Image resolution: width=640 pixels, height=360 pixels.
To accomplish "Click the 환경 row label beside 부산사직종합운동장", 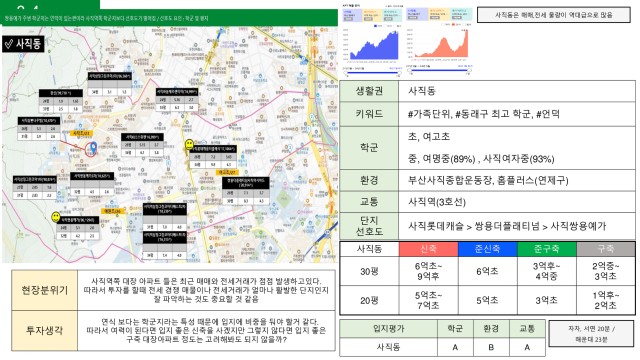I will 369,180.
